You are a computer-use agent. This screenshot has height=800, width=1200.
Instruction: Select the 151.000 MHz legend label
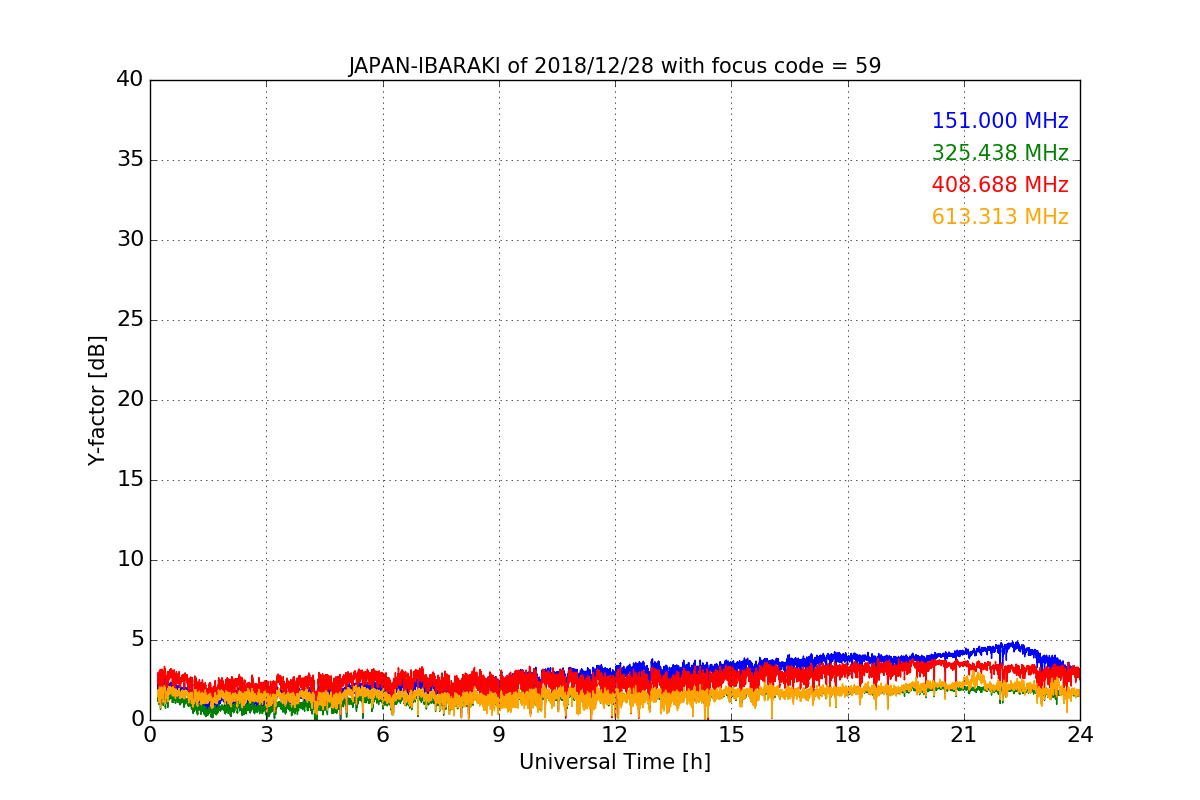point(1000,121)
